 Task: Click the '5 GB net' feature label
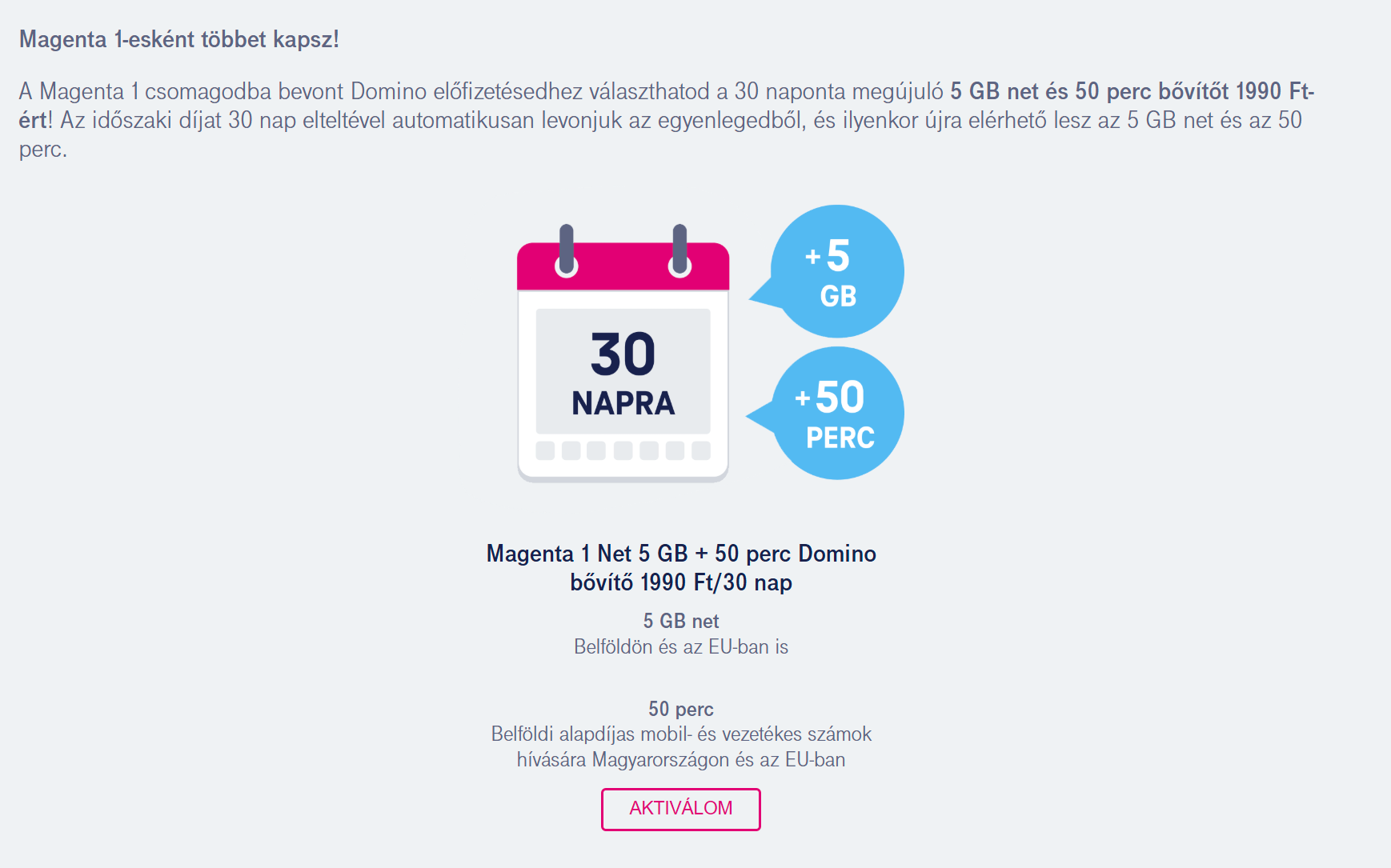[681, 622]
